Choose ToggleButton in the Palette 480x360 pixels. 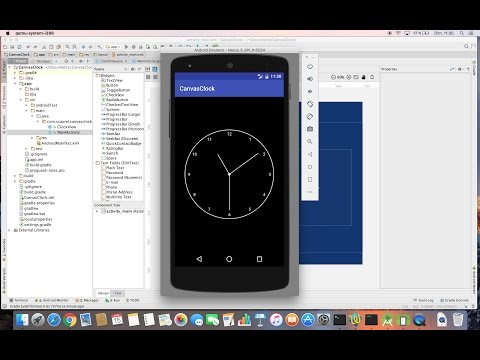[116, 90]
